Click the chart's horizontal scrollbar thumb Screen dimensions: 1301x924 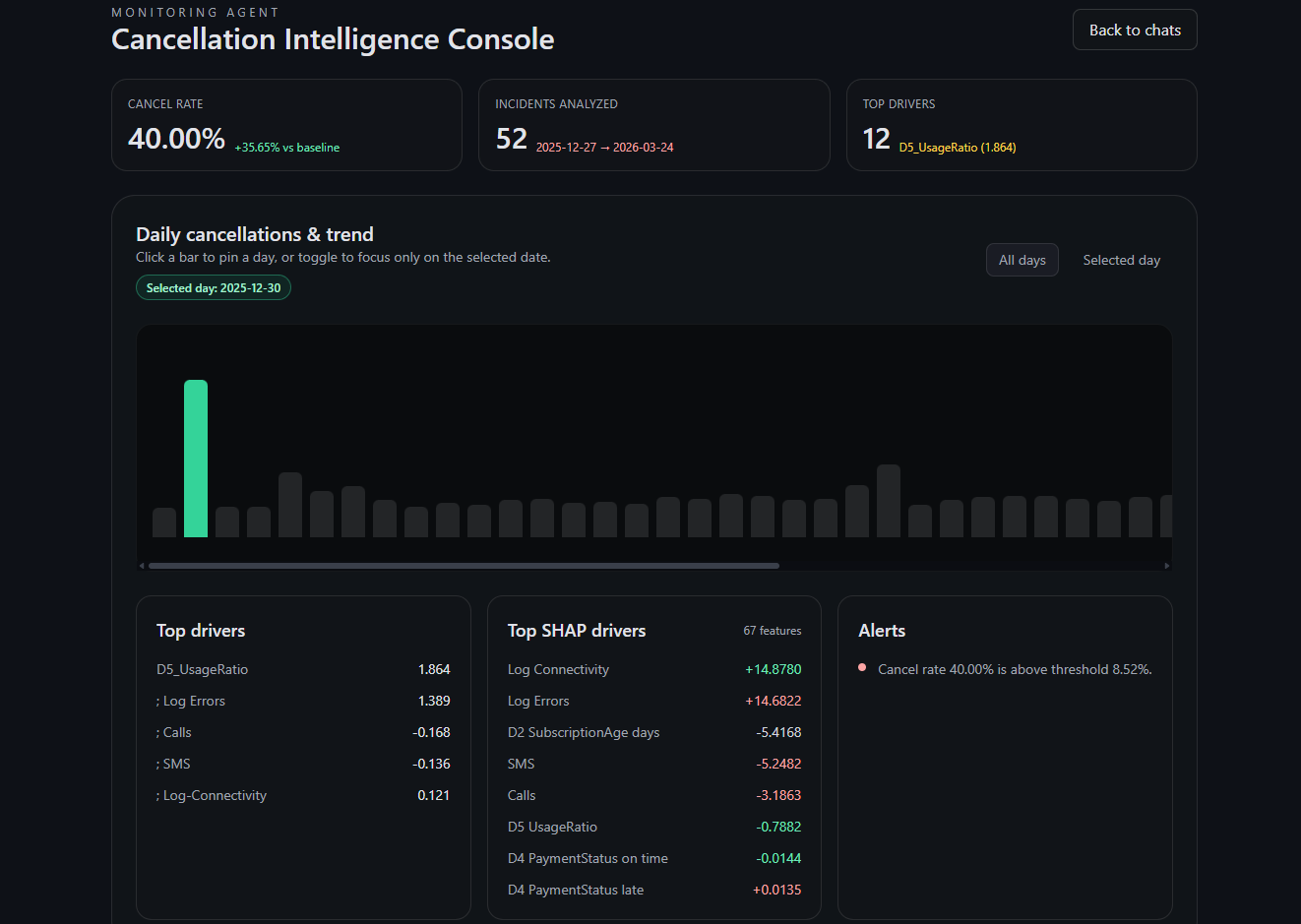pyautogui.click(x=464, y=566)
